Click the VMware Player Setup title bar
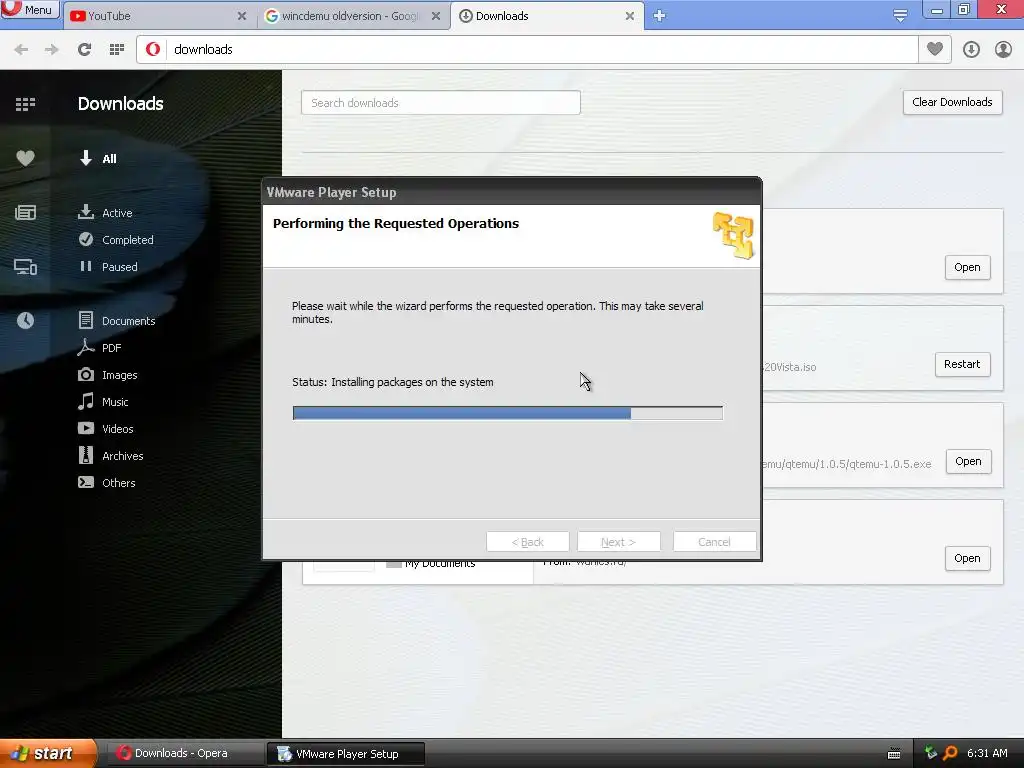Viewport: 1024px width, 768px height. 512,192
